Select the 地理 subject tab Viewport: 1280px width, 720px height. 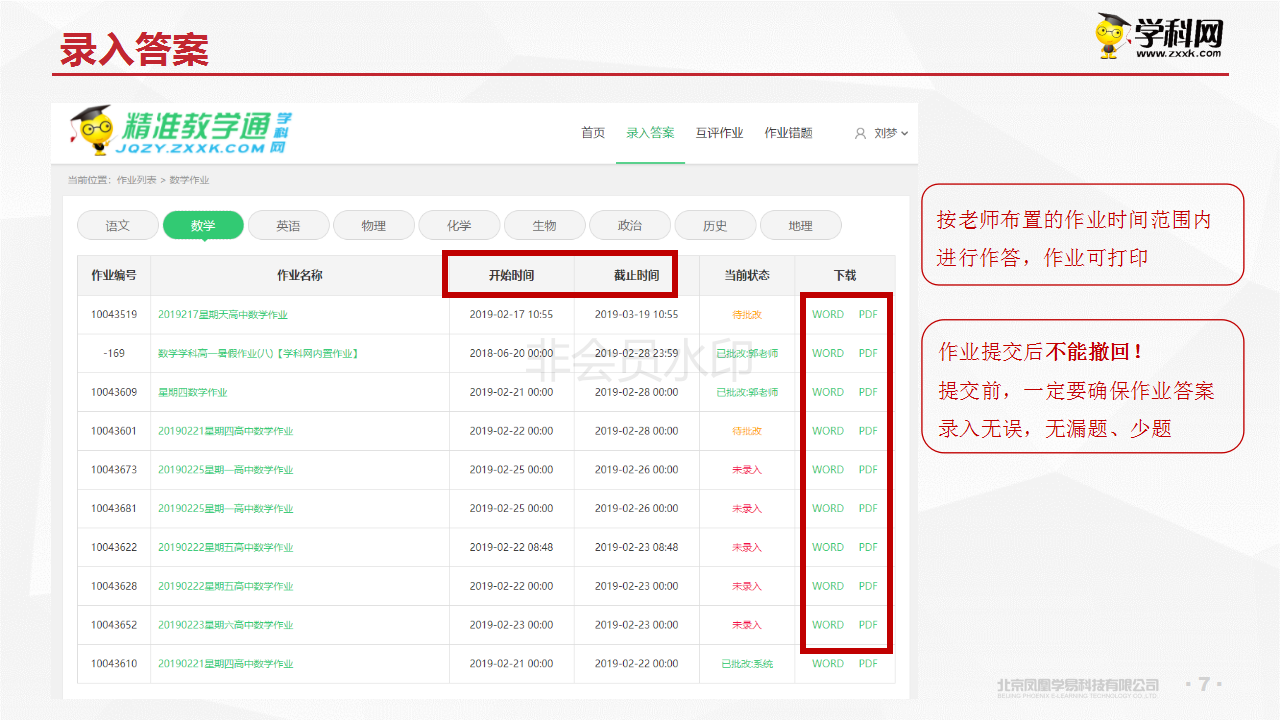(801, 225)
